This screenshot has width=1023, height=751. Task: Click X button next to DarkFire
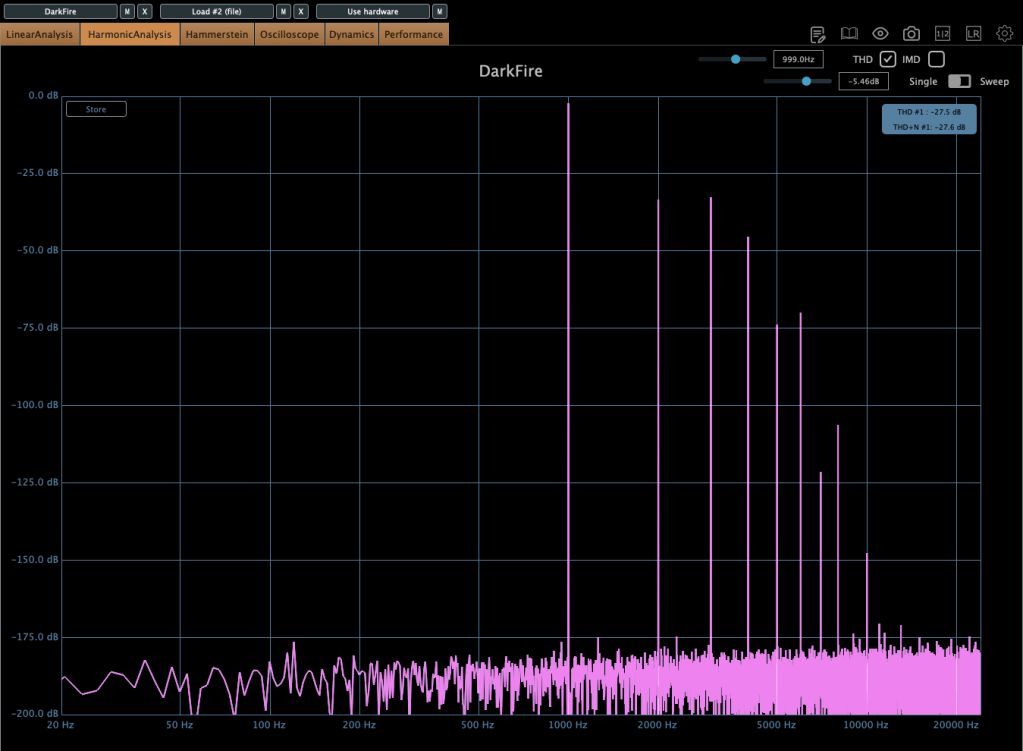point(145,11)
